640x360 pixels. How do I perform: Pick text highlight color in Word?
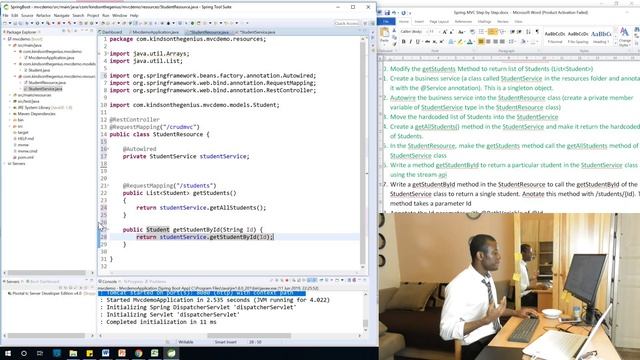click(x=460, y=41)
